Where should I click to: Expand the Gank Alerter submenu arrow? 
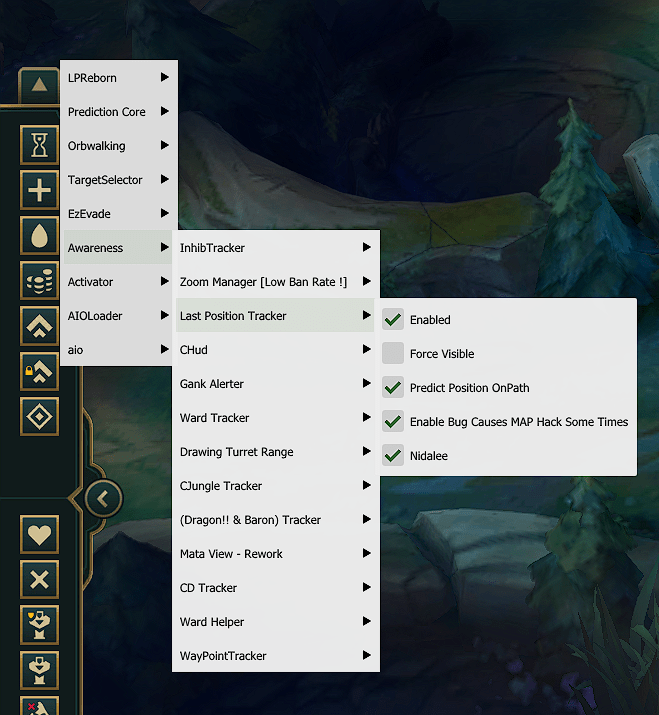pos(367,383)
